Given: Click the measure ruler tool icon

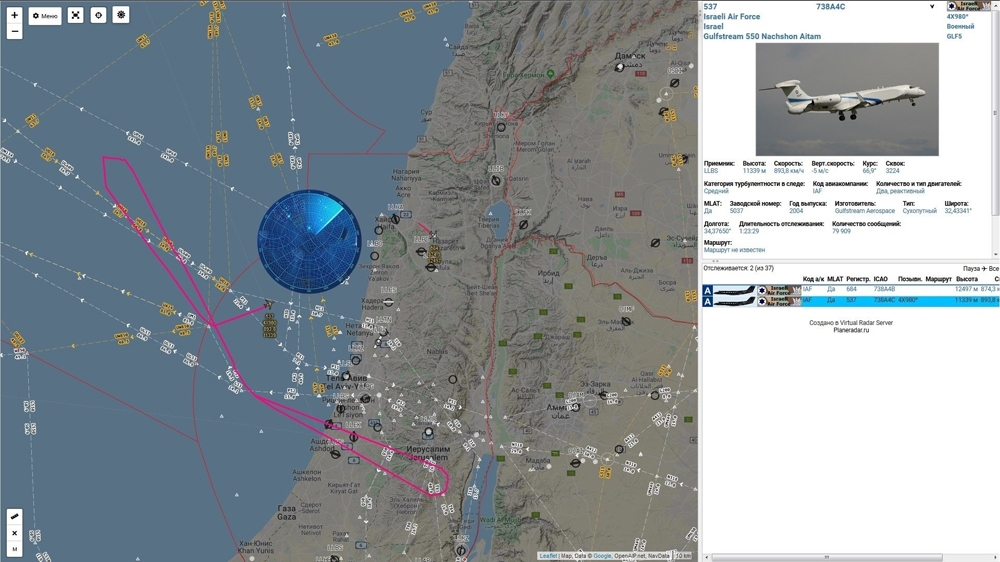Looking at the screenshot, I should [14, 517].
